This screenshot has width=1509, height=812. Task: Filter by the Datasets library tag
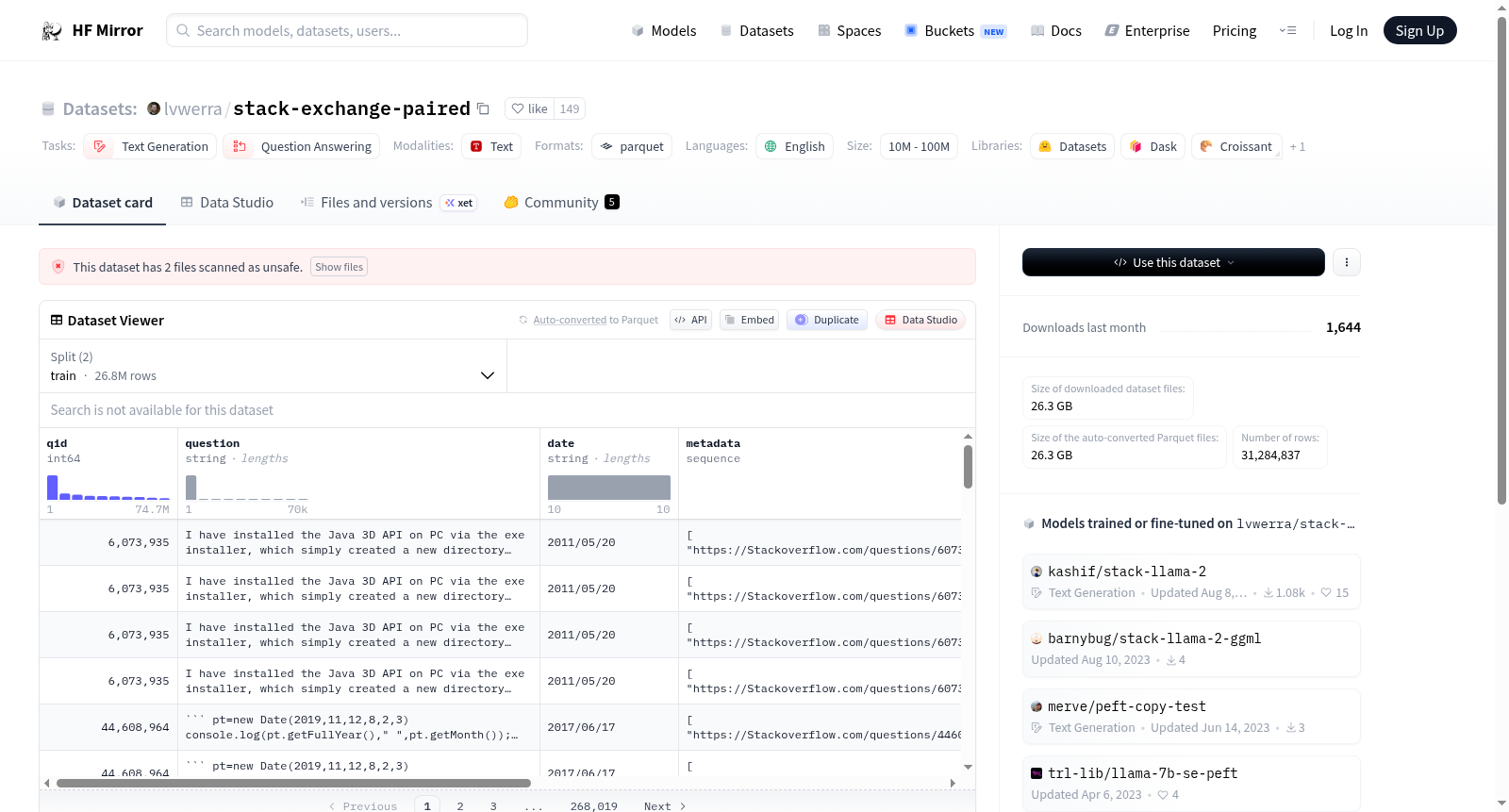coord(1072,146)
